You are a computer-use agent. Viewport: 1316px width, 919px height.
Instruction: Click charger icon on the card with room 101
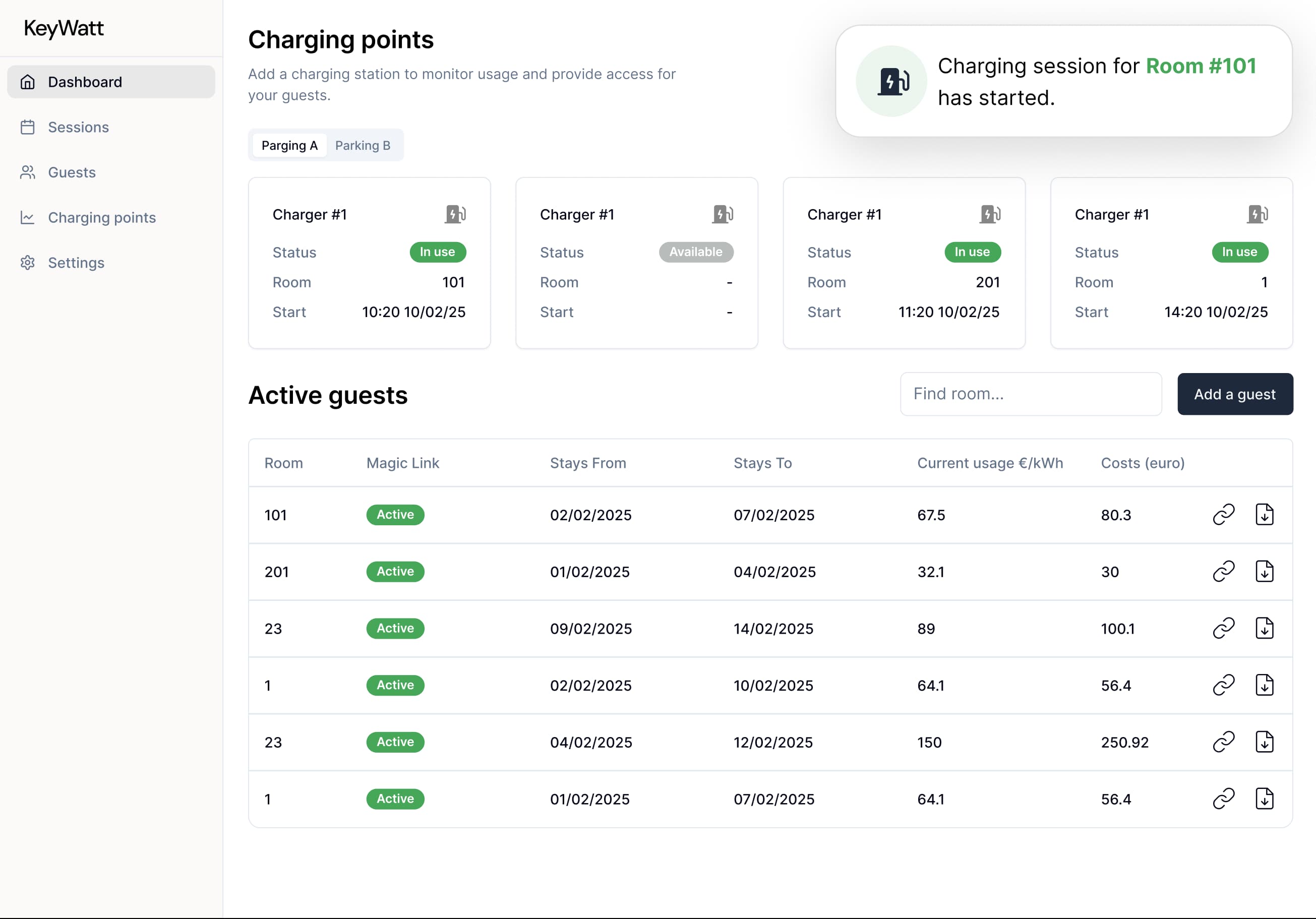[x=456, y=214]
